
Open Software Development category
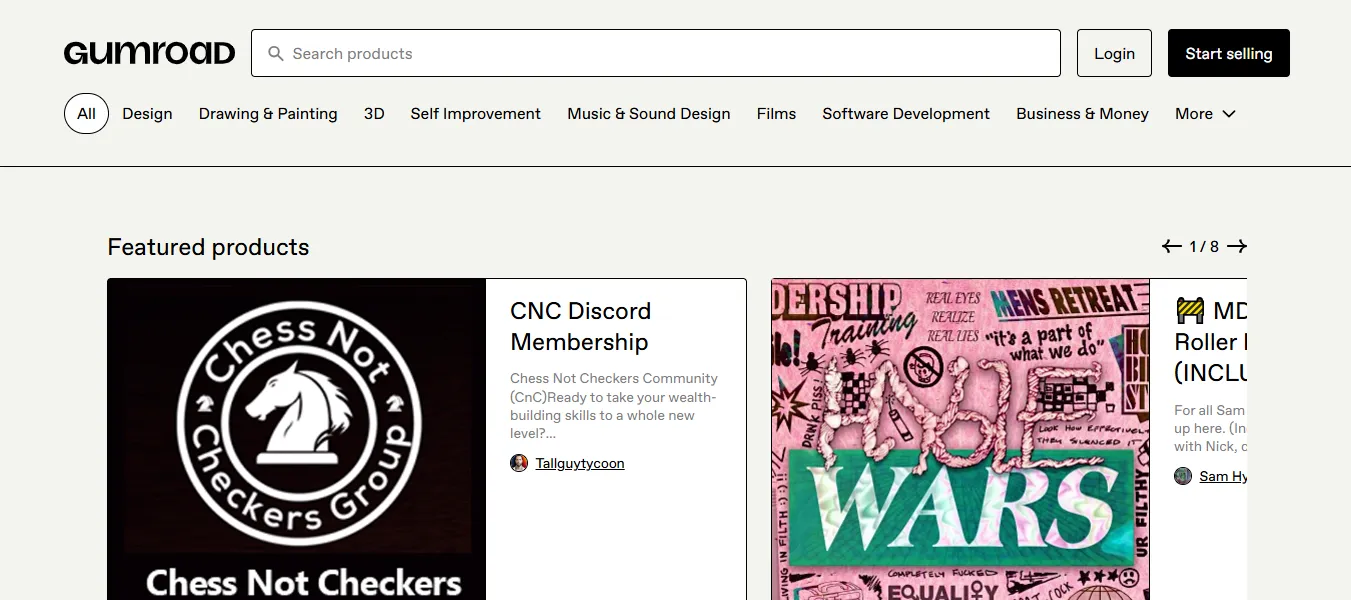pos(906,114)
